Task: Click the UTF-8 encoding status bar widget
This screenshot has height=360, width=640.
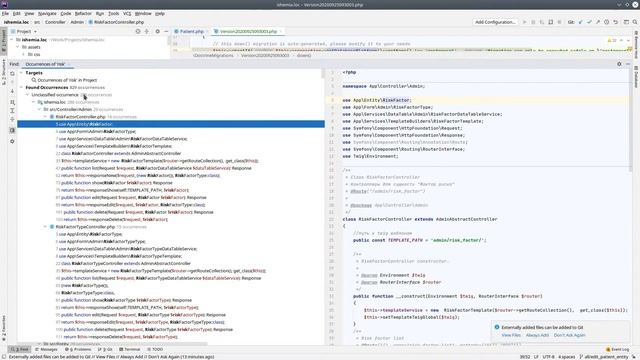Action: coord(548,357)
